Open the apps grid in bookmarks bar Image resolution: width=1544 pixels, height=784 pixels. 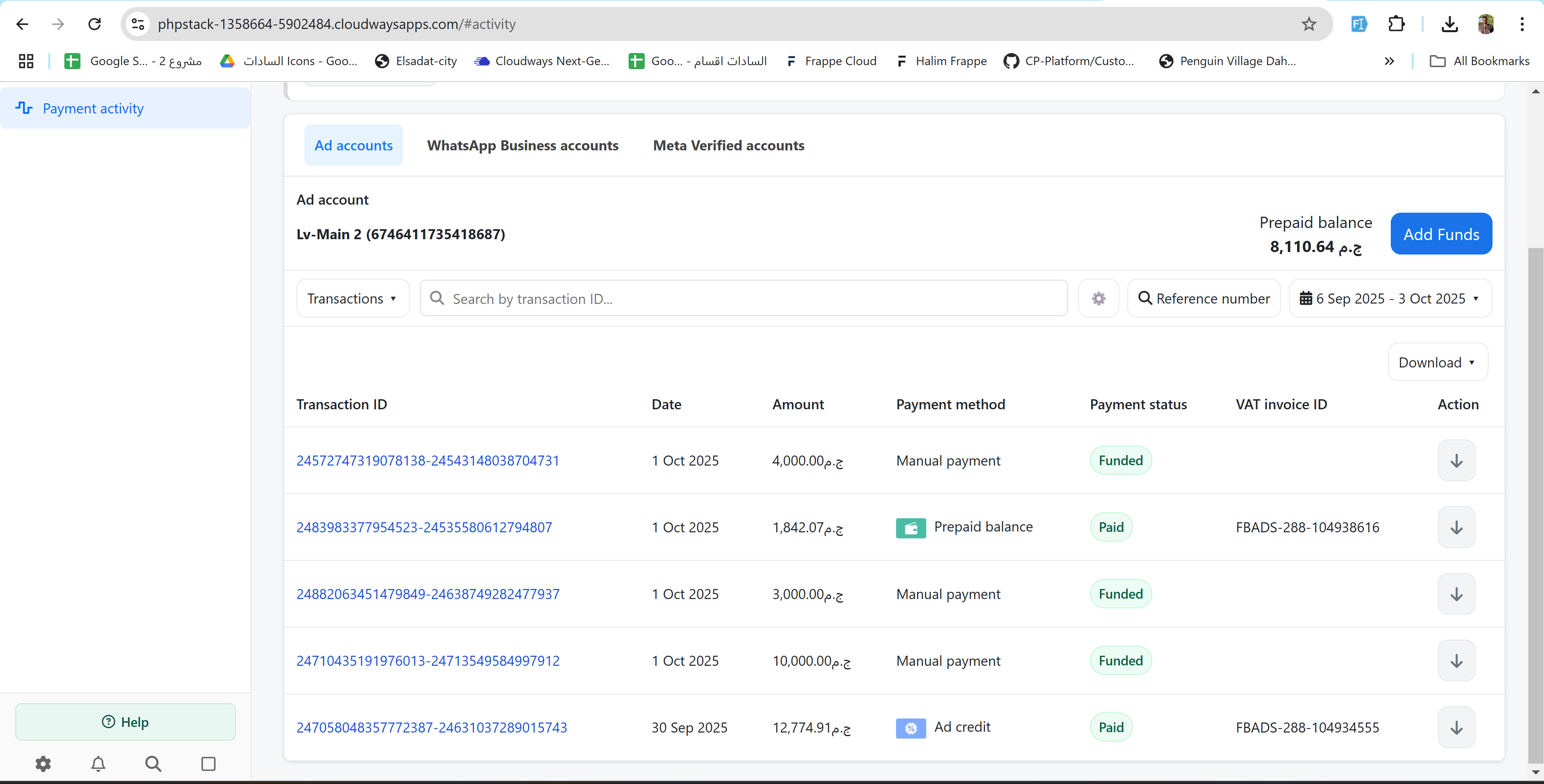click(26, 61)
